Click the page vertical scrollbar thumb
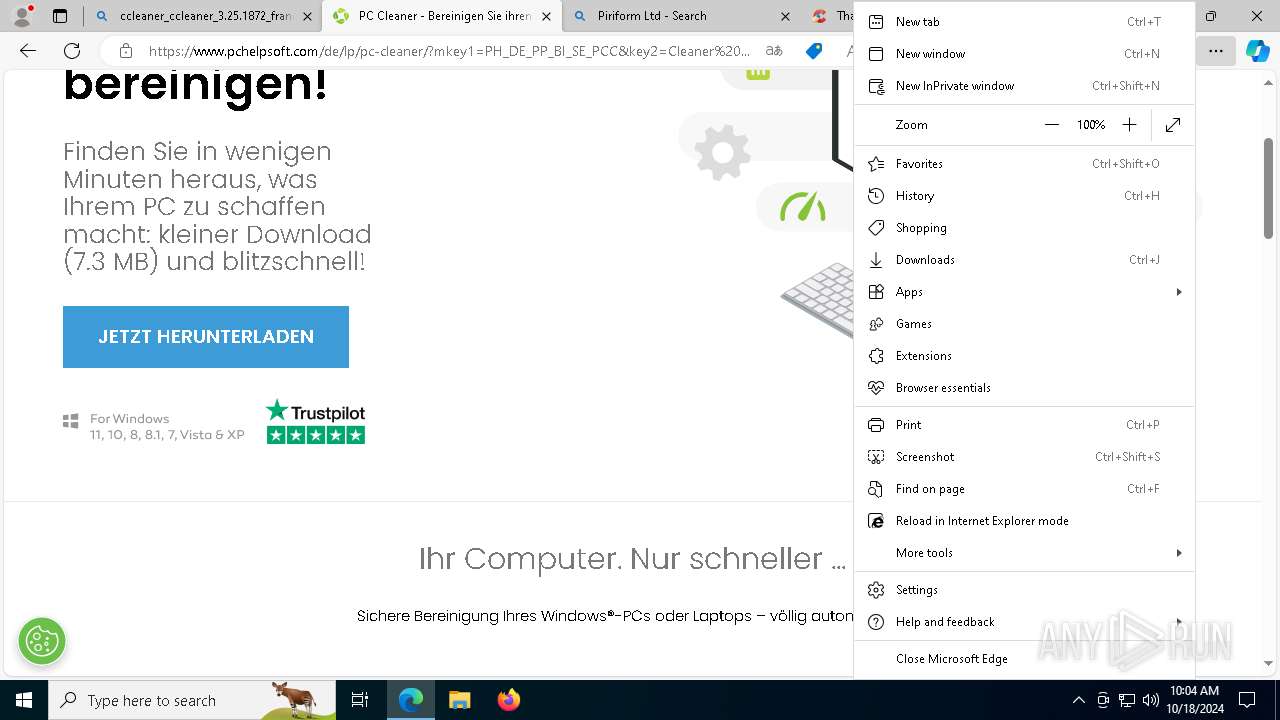1280x720 pixels. tap(1268, 188)
